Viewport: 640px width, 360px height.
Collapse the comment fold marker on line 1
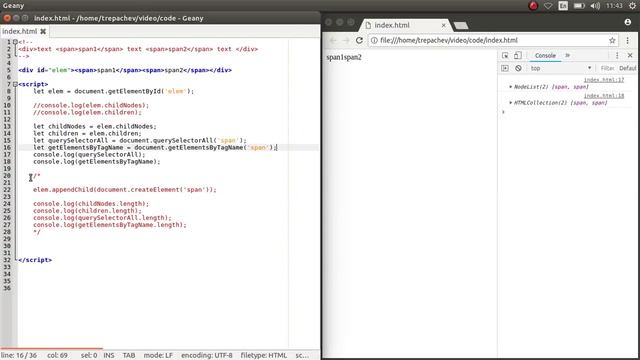(15, 42)
